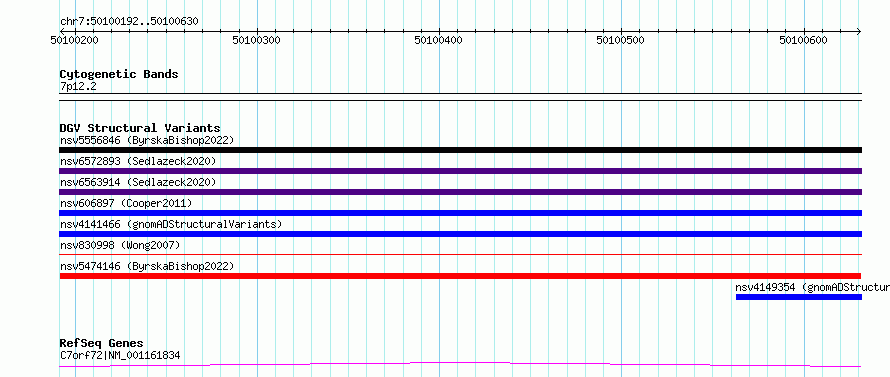
Task: Click the 7p12.2 cytogenetic band bar
Action: (x=460, y=97)
